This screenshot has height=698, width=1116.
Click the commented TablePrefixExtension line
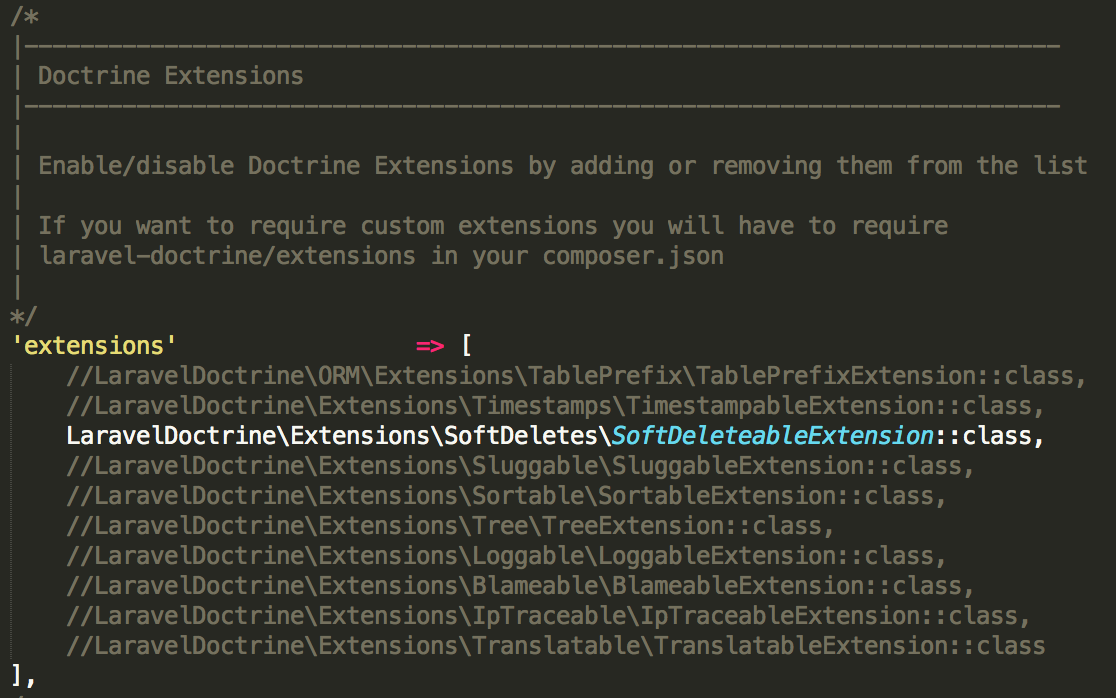[x=576, y=376]
